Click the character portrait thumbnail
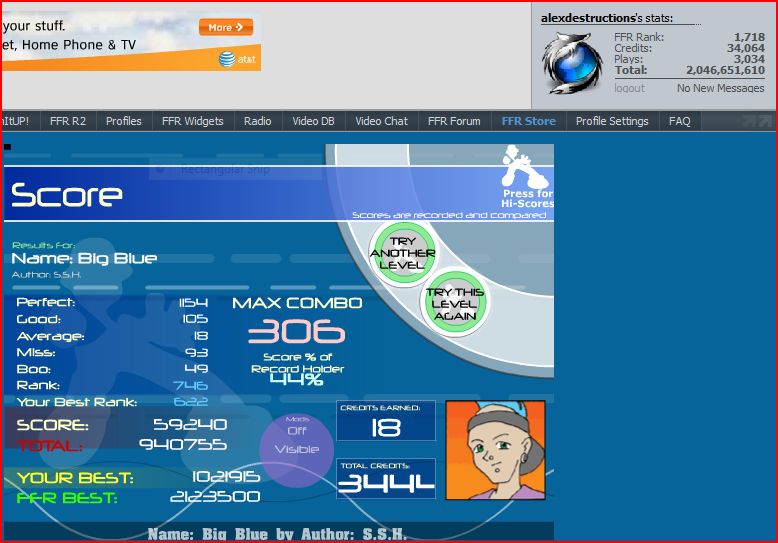The height and width of the screenshot is (543, 778). (495, 450)
